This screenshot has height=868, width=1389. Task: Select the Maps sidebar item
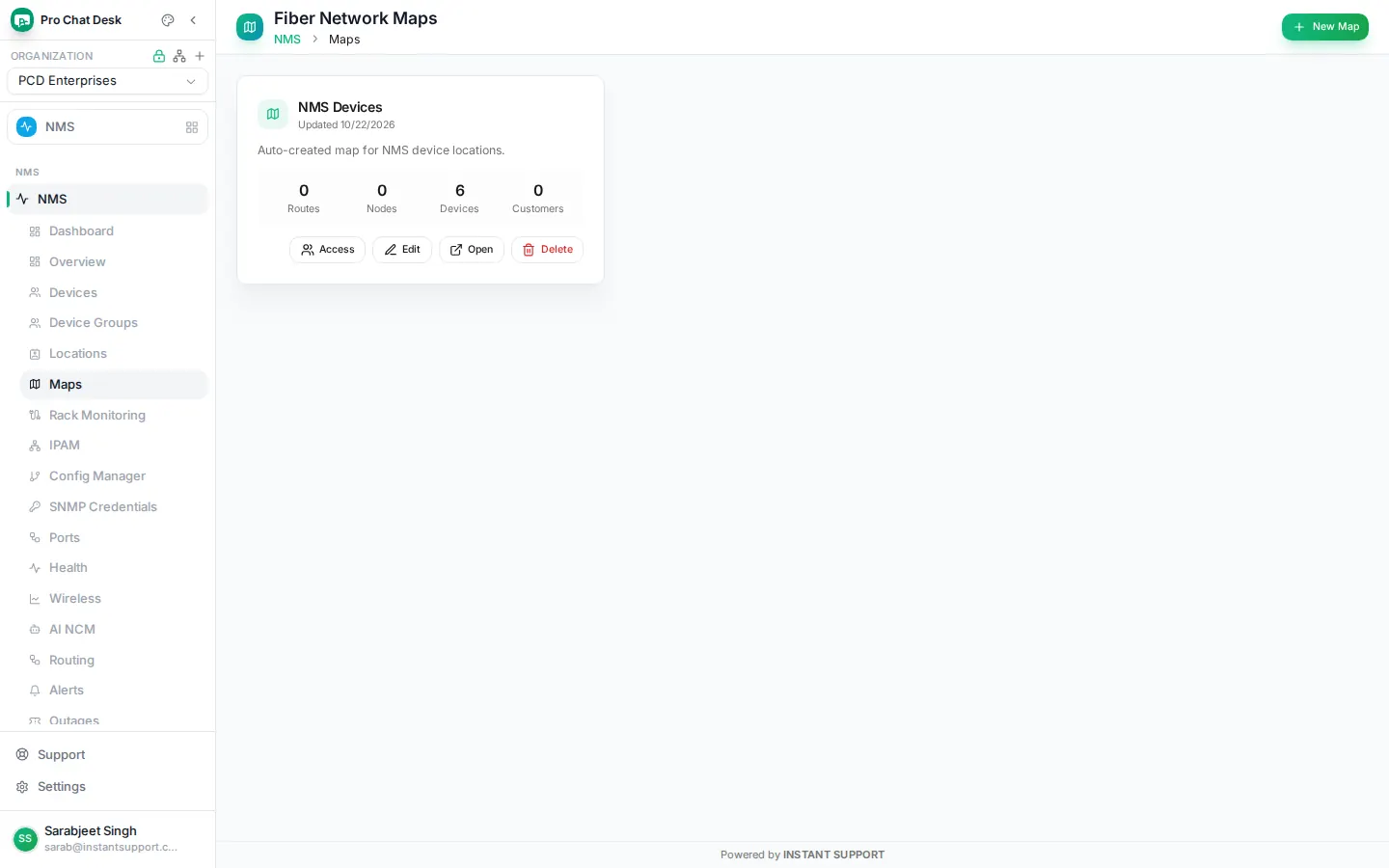114,385
